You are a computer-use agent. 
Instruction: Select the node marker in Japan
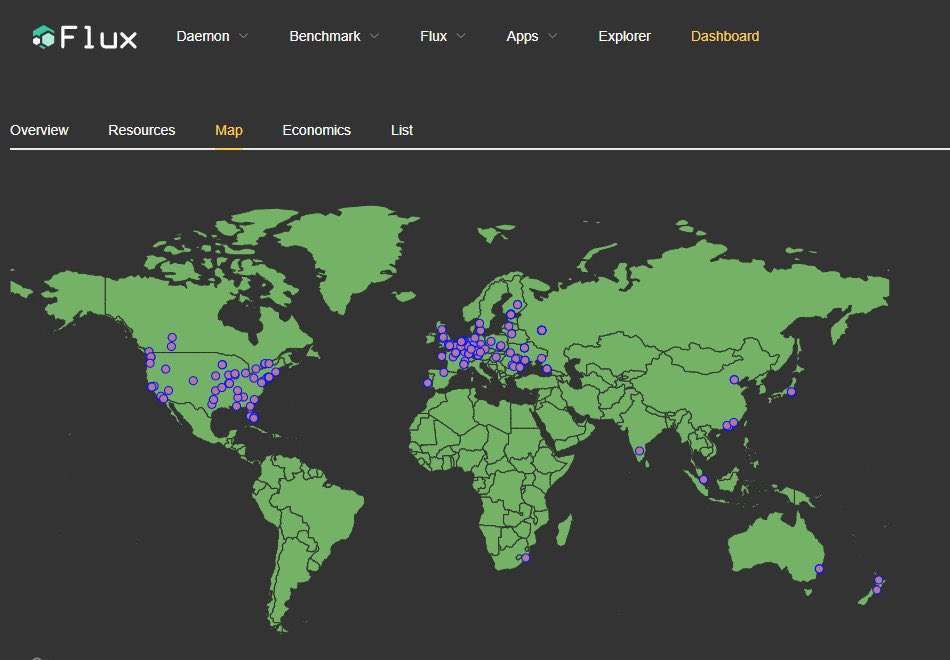791,392
